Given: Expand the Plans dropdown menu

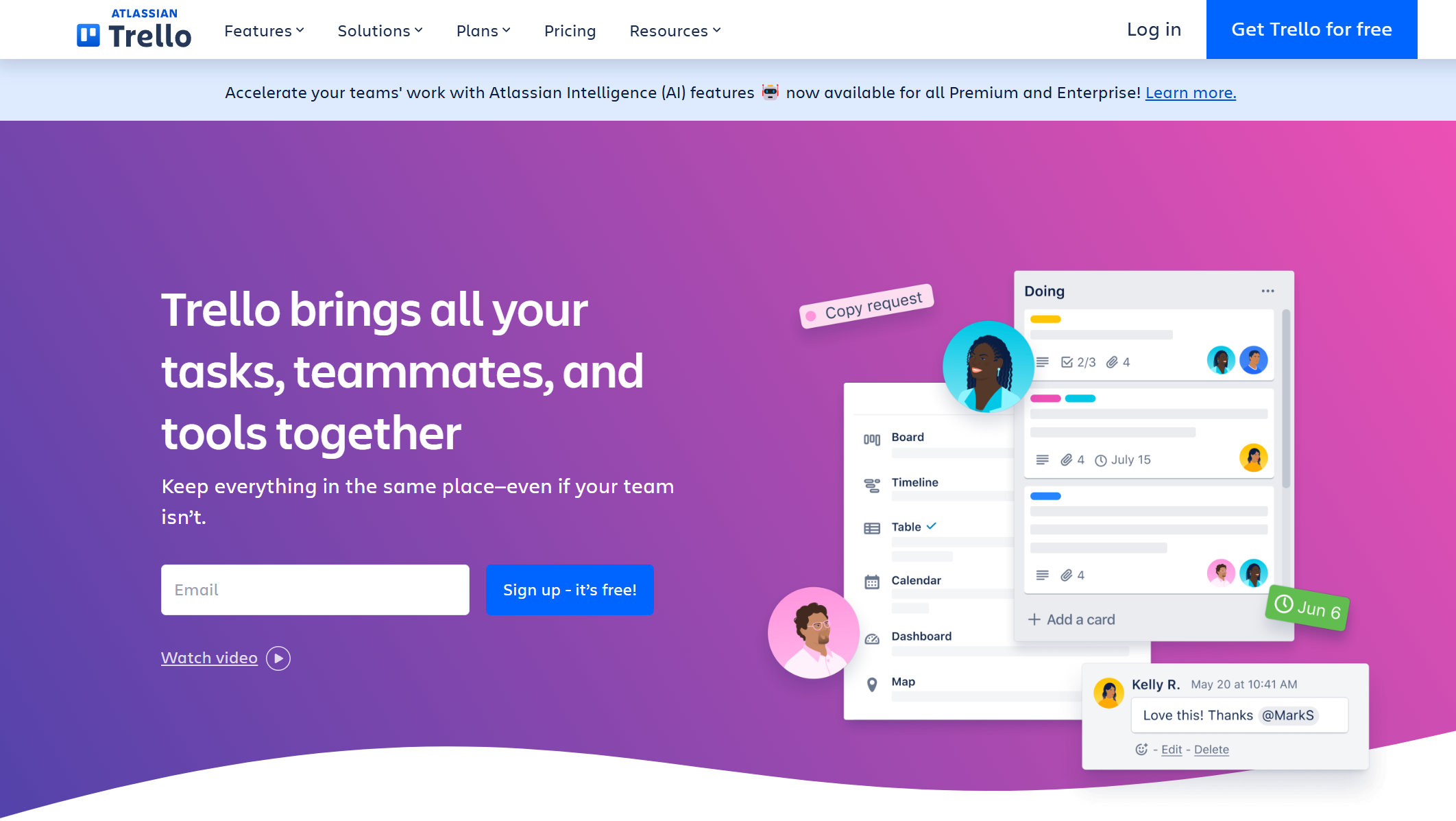Looking at the screenshot, I should coord(484,29).
